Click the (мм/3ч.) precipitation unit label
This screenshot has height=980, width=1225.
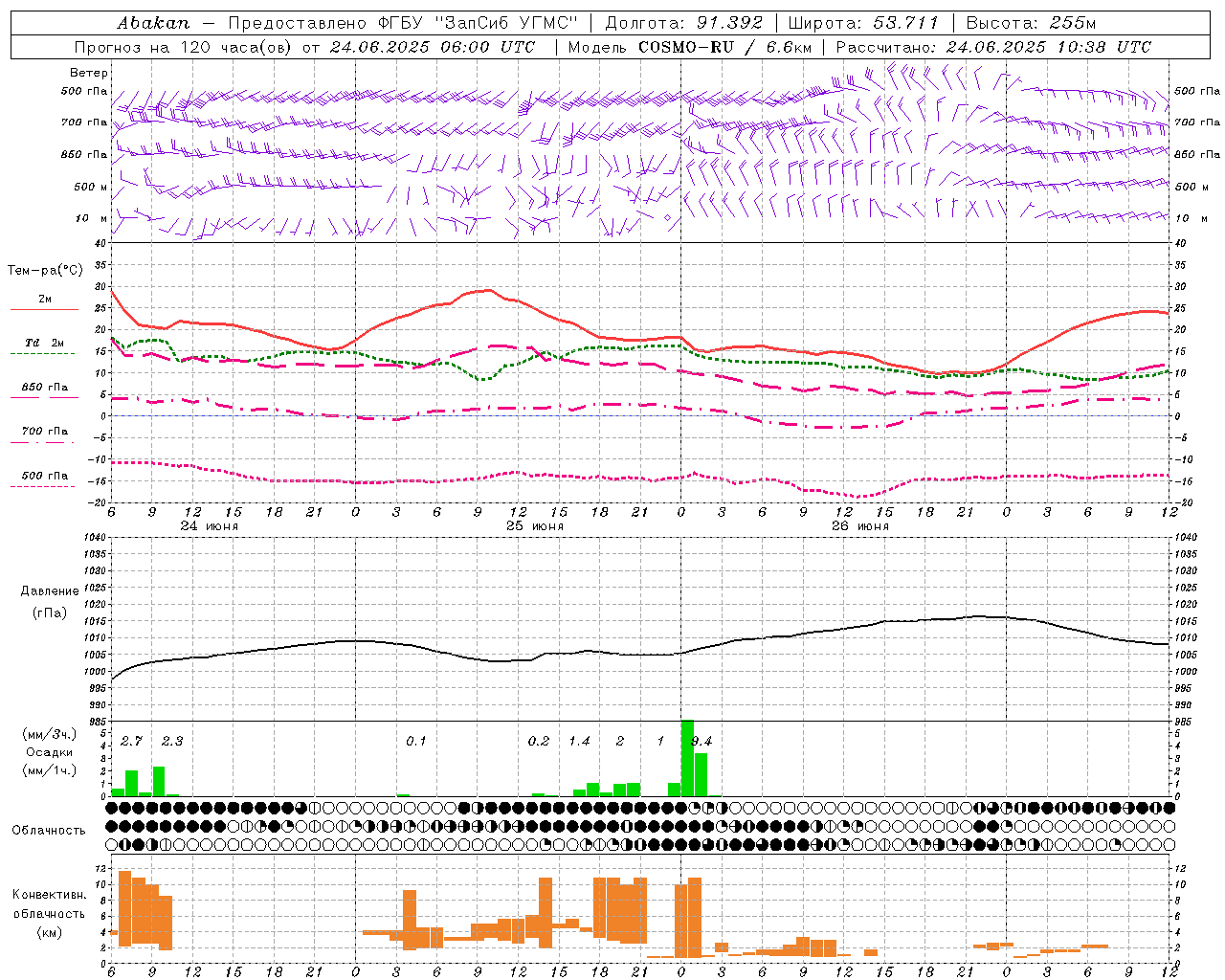[49, 735]
